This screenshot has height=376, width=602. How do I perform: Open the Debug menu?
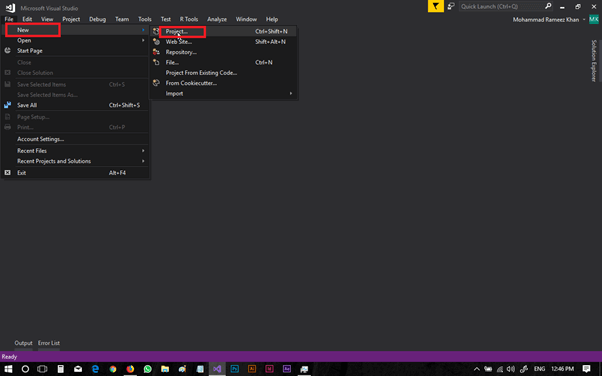(x=97, y=19)
